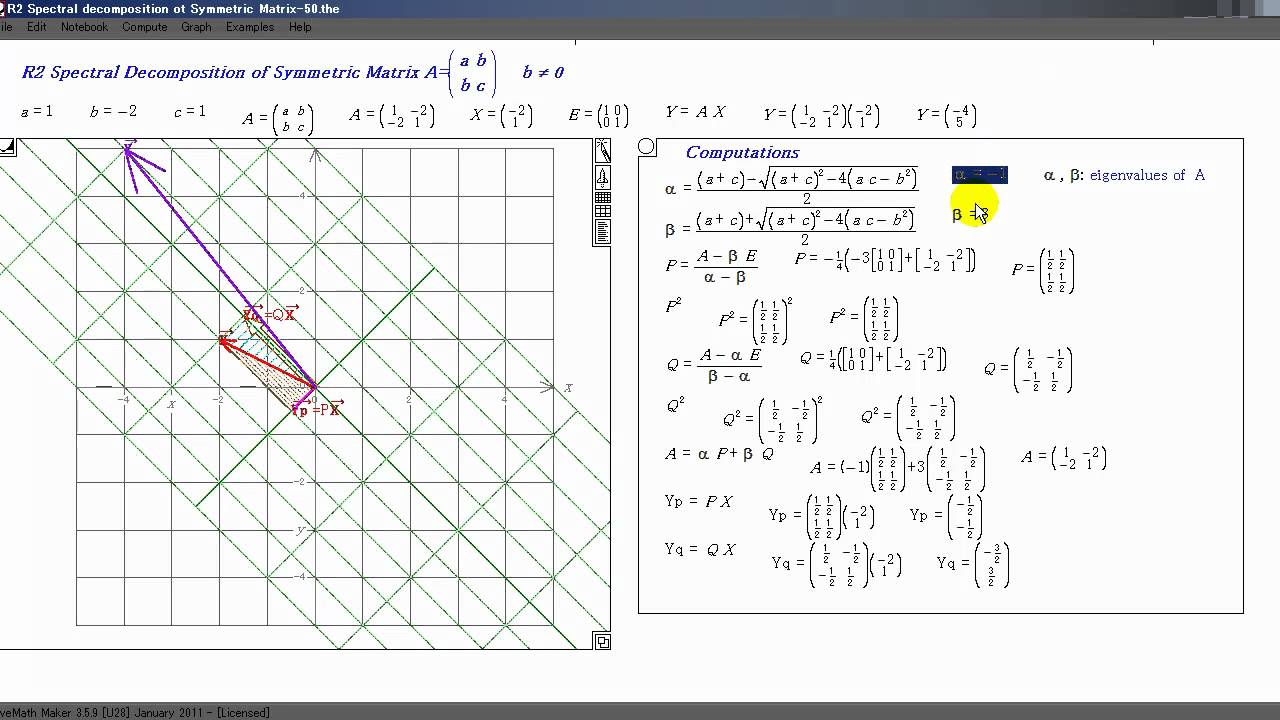Screen dimensions: 1280x720
Task: Click the circle marker on the Computations box
Action: pos(647,148)
